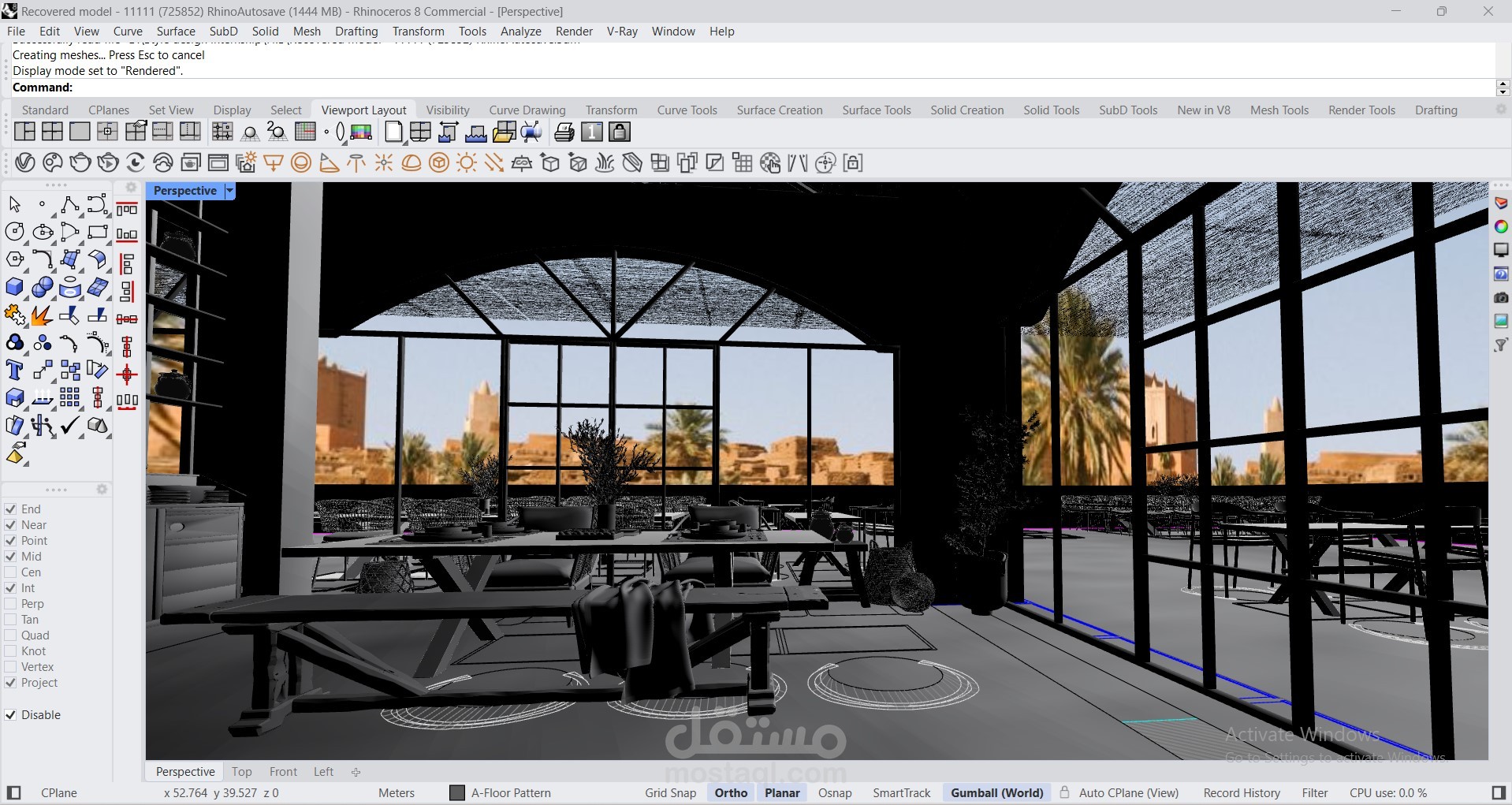The image size is (1512, 805).
Task: Toggle the Project osnap option
Action: click(11, 683)
